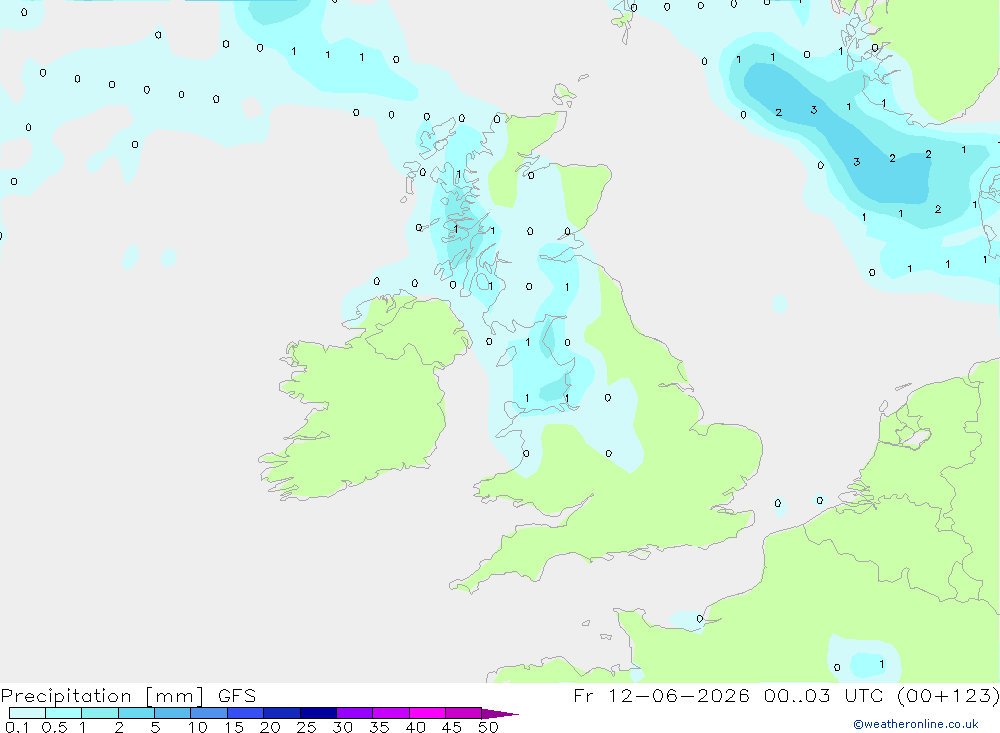Click the '10' legend scale label
Screen dimensions: 1000x733
click(x=198, y=727)
